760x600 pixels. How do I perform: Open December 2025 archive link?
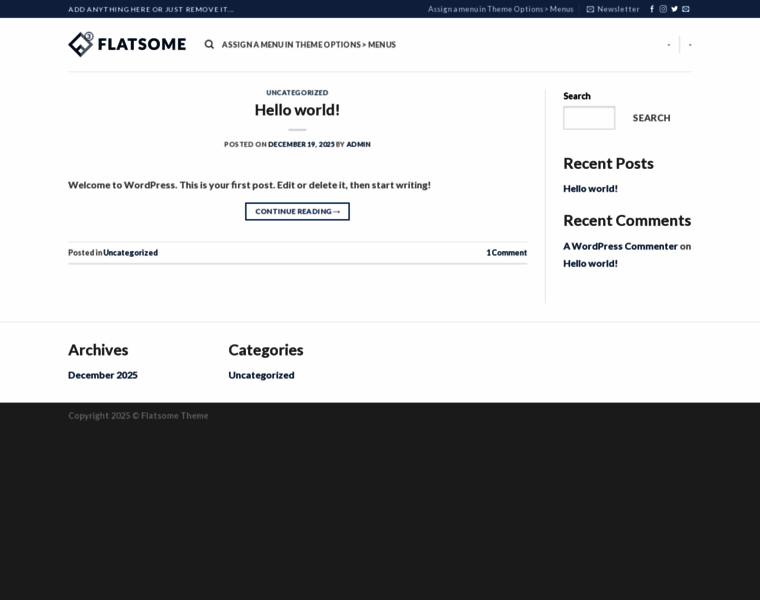tap(103, 375)
